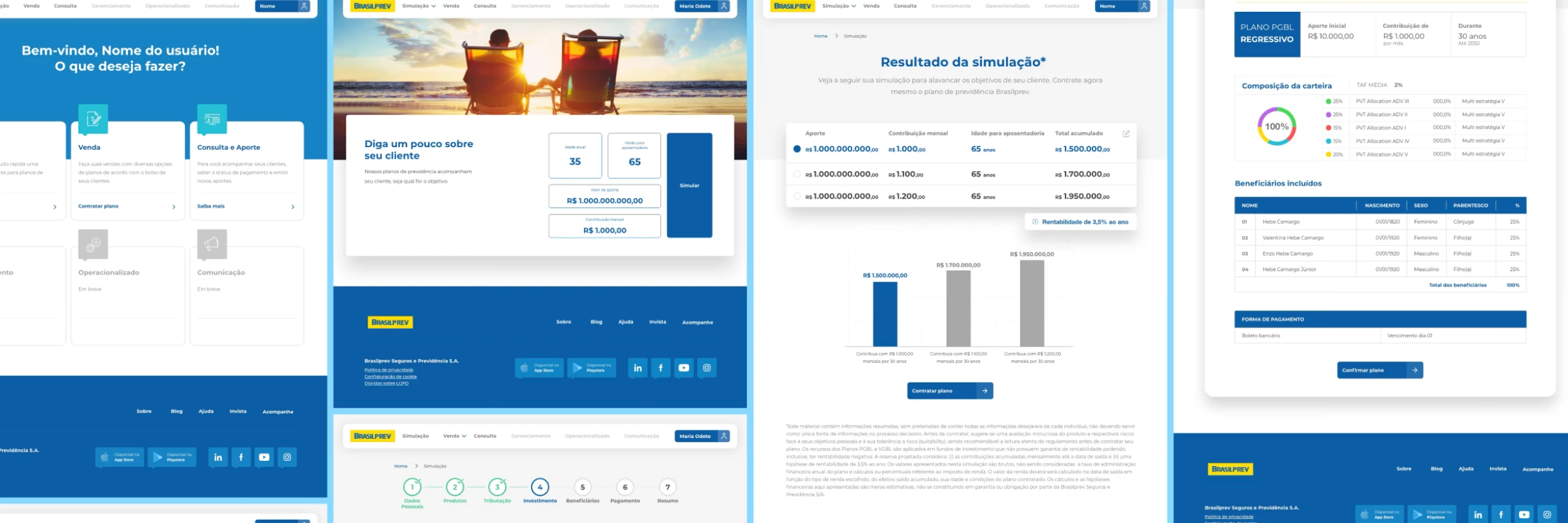
Task: Open YouTube icon in simulation form footer
Action: 683,368
